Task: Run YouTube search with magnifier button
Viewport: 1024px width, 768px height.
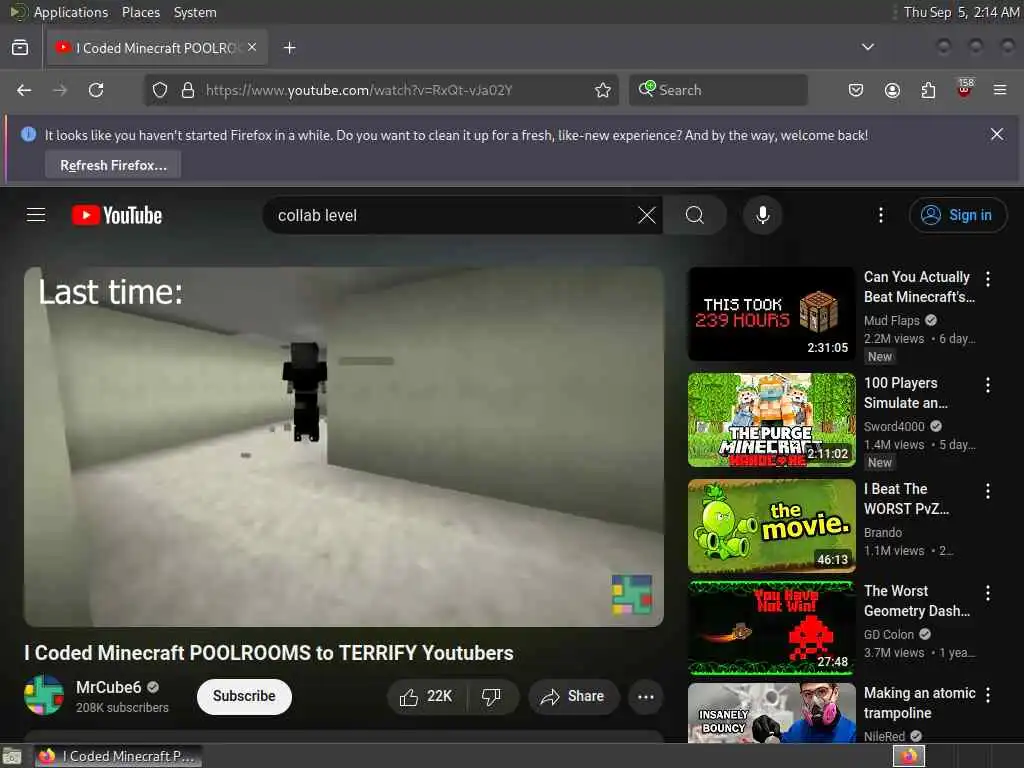Action: coord(695,215)
